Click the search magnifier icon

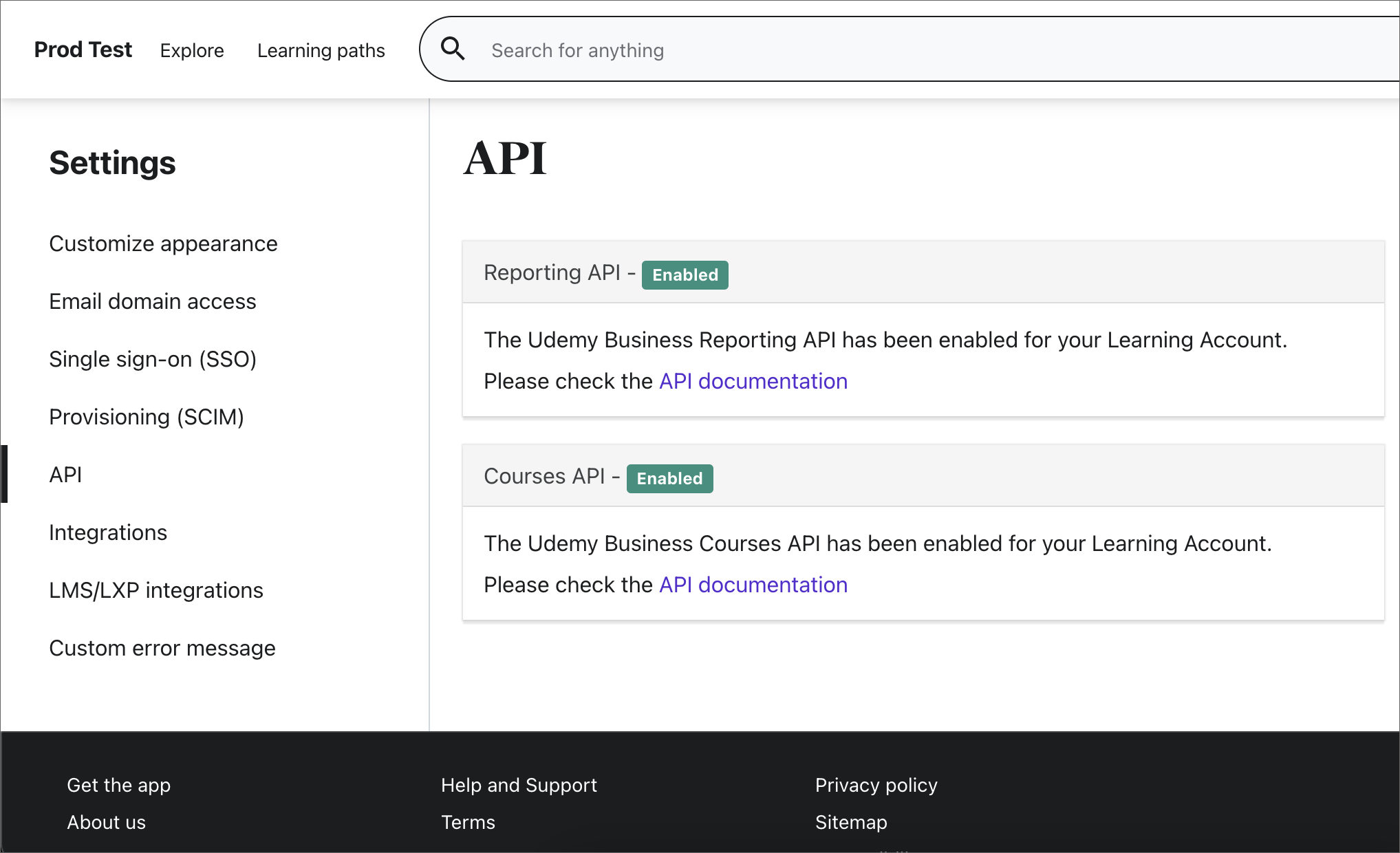pyautogui.click(x=452, y=50)
